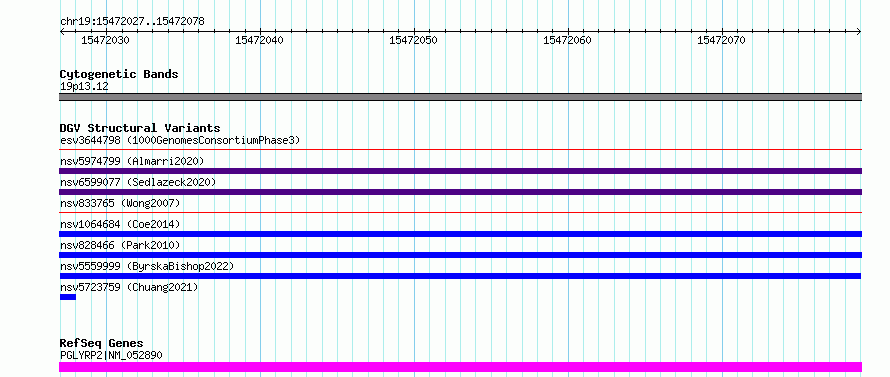This screenshot has height=377, width=890.
Task: Click ruler position 15472070
Action: click(x=721, y=40)
